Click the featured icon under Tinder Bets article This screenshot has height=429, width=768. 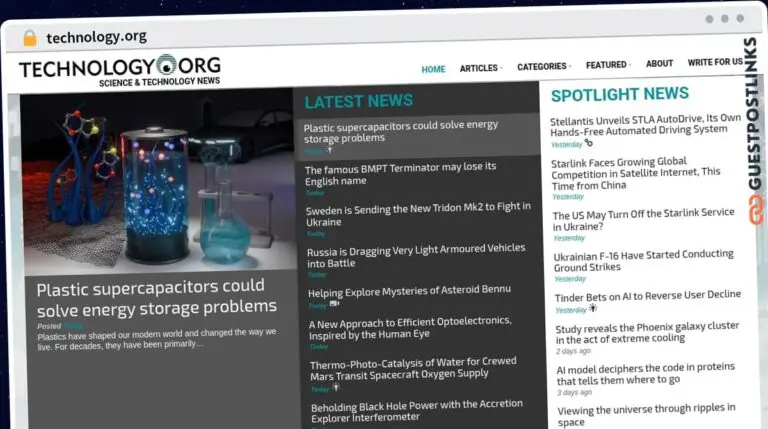click(593, 309)
